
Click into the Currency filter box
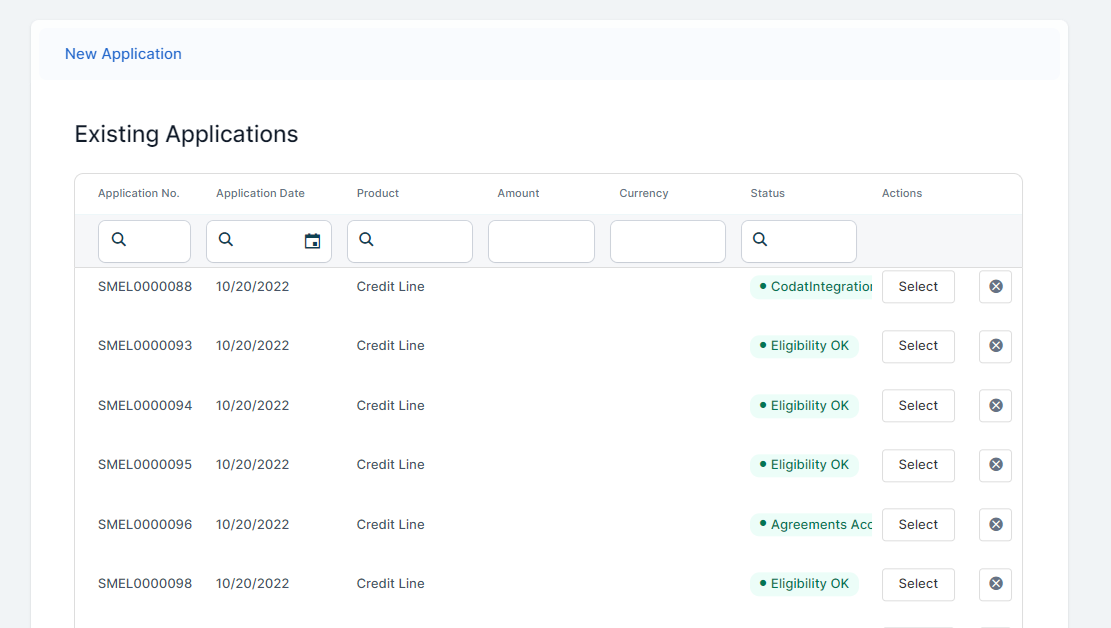(x=667, y=242)
